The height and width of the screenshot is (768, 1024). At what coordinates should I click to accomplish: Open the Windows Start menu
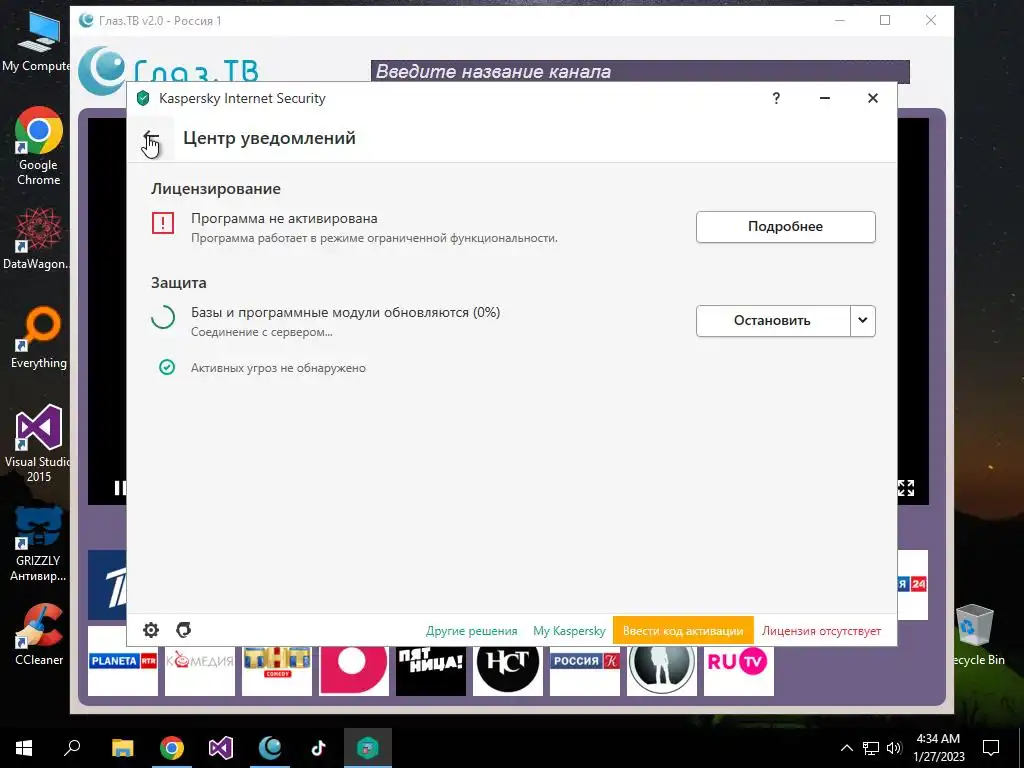24,748
